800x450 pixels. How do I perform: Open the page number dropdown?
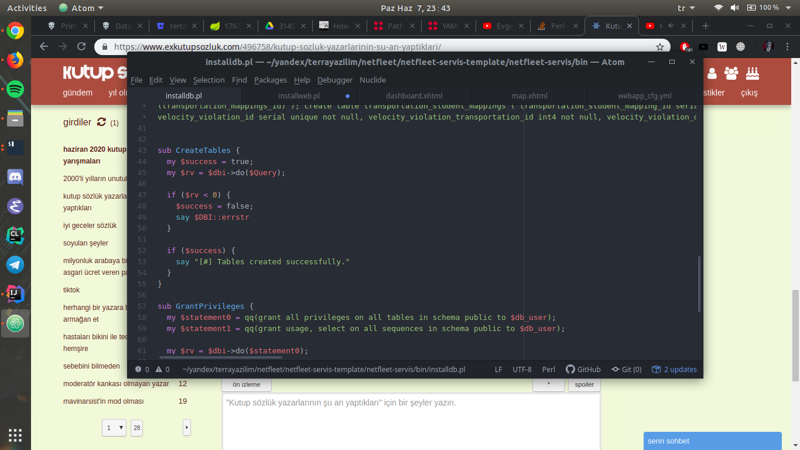coord(114,427)
